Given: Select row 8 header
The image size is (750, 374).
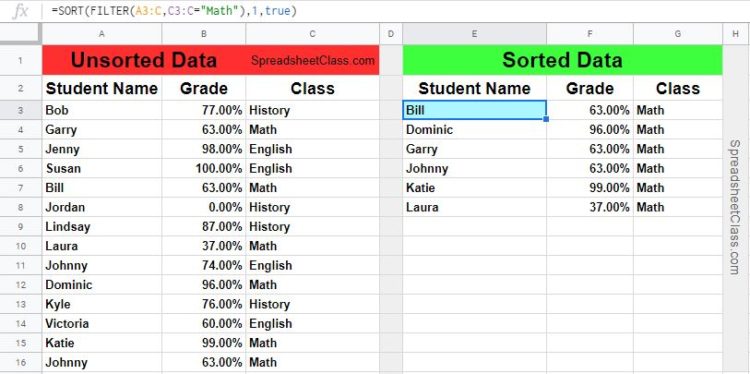Looking at the screenshot, I should 21,207.
